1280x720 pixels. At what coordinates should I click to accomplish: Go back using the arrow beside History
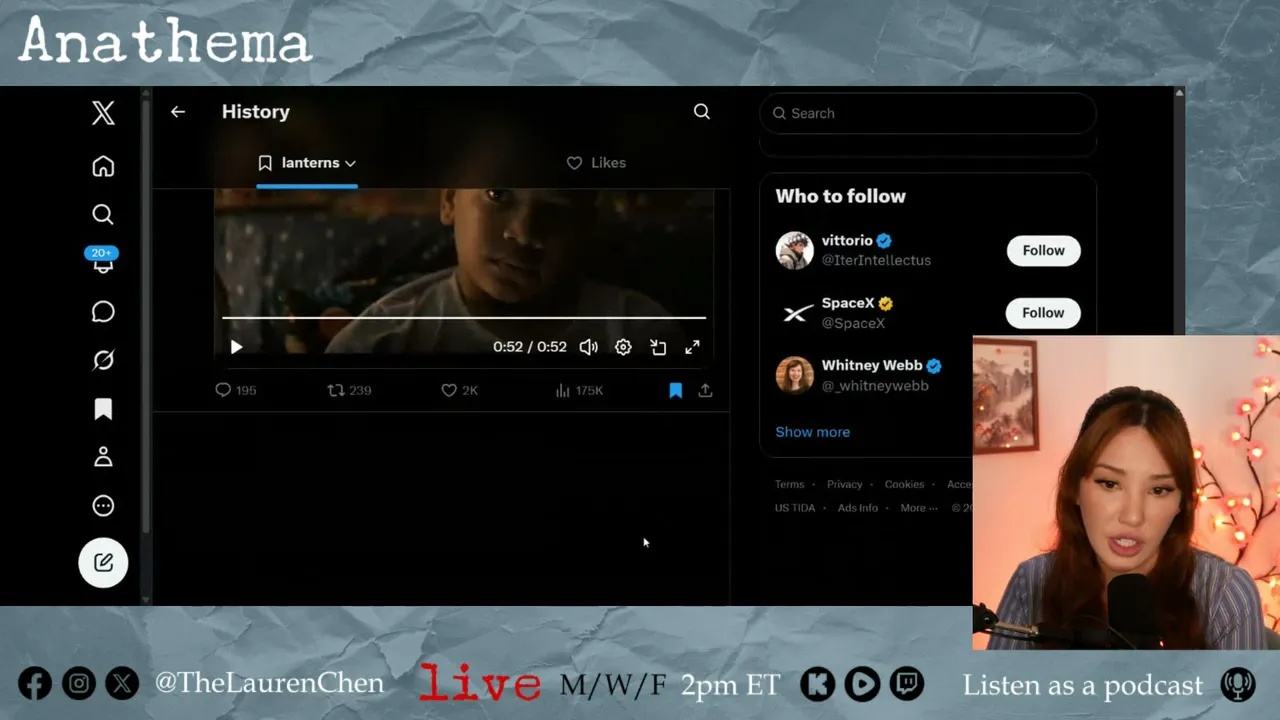[178, 112]
